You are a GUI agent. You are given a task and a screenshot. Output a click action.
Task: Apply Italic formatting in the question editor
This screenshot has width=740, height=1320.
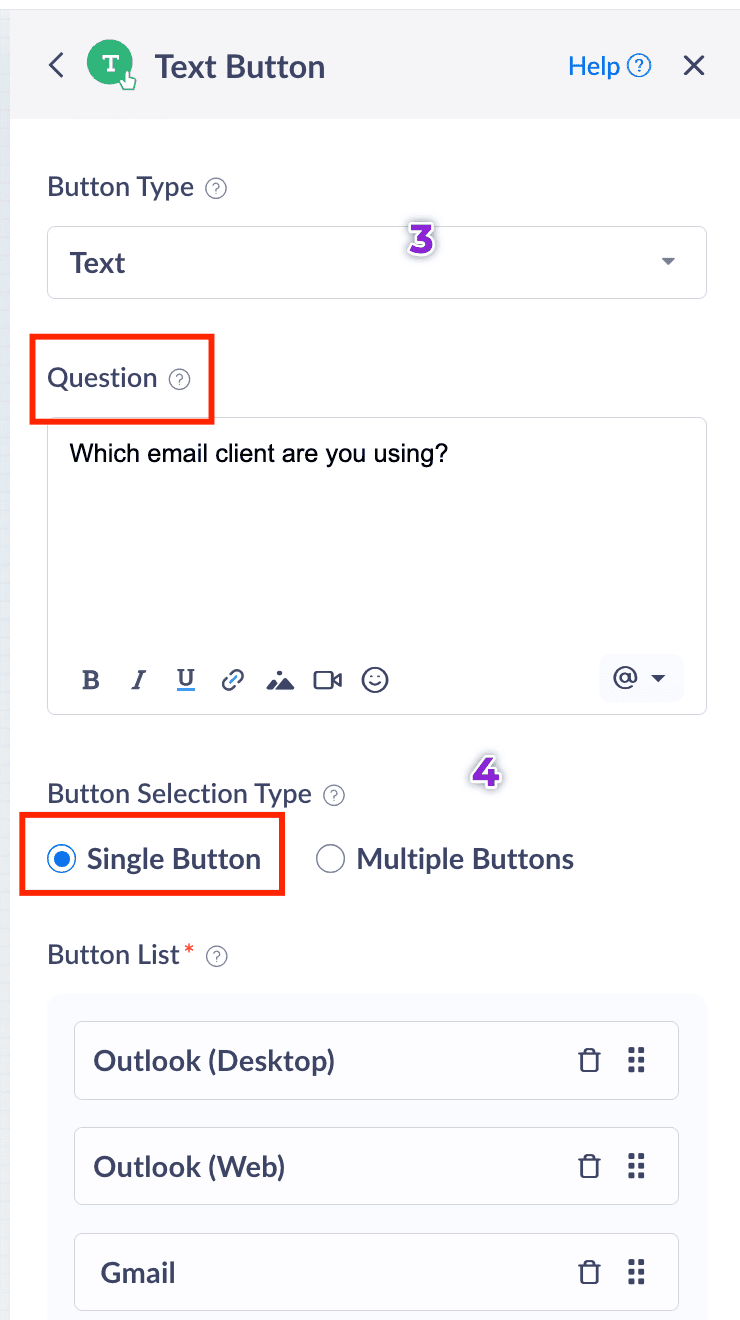click(139, 680)
